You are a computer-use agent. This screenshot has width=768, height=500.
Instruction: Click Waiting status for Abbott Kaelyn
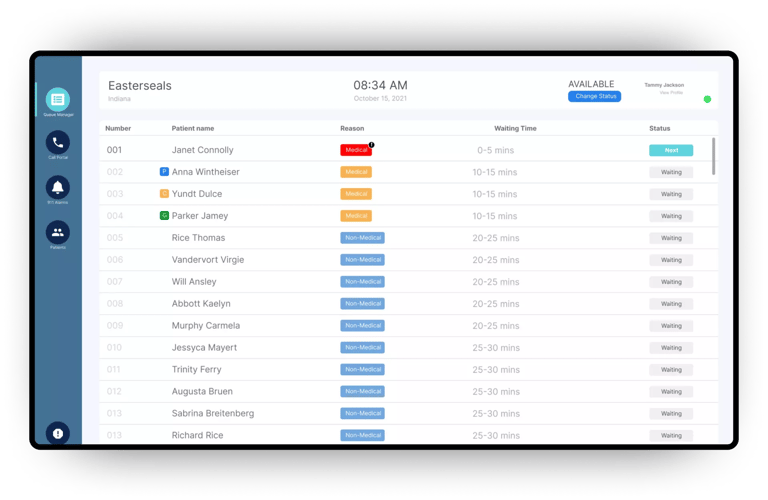pyautogui.click(x=671, y=304)
